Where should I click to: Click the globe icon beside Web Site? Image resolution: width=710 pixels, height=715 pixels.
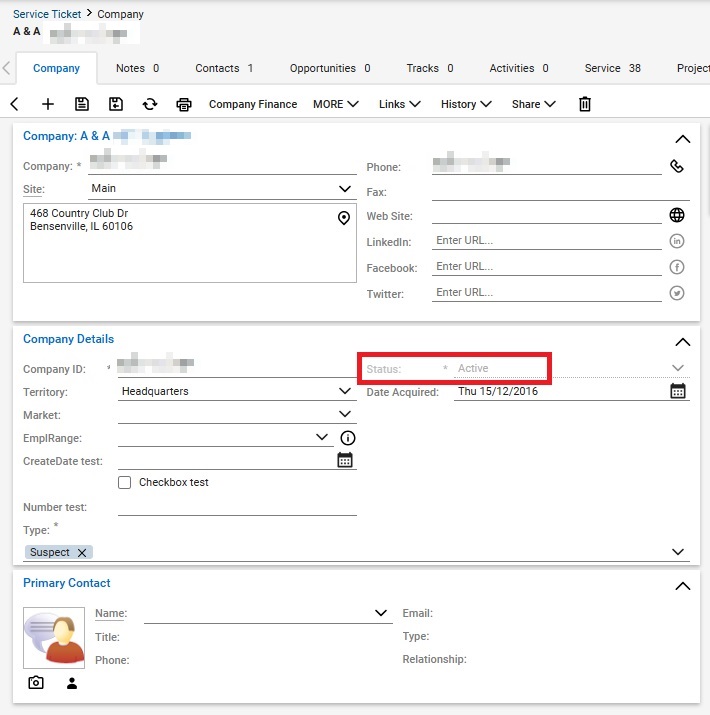tap(677, 215)
